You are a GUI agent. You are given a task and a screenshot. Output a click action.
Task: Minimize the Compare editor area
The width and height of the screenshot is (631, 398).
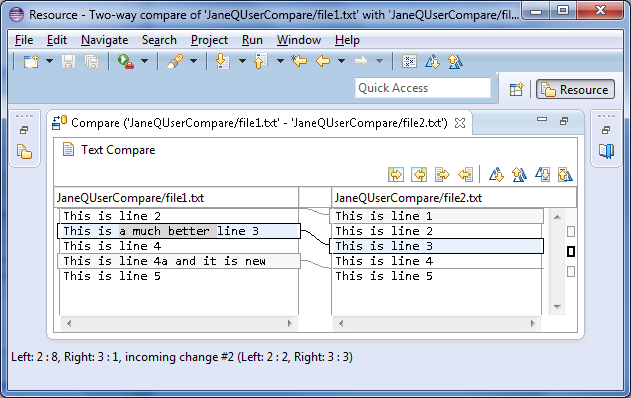[542, 120]
